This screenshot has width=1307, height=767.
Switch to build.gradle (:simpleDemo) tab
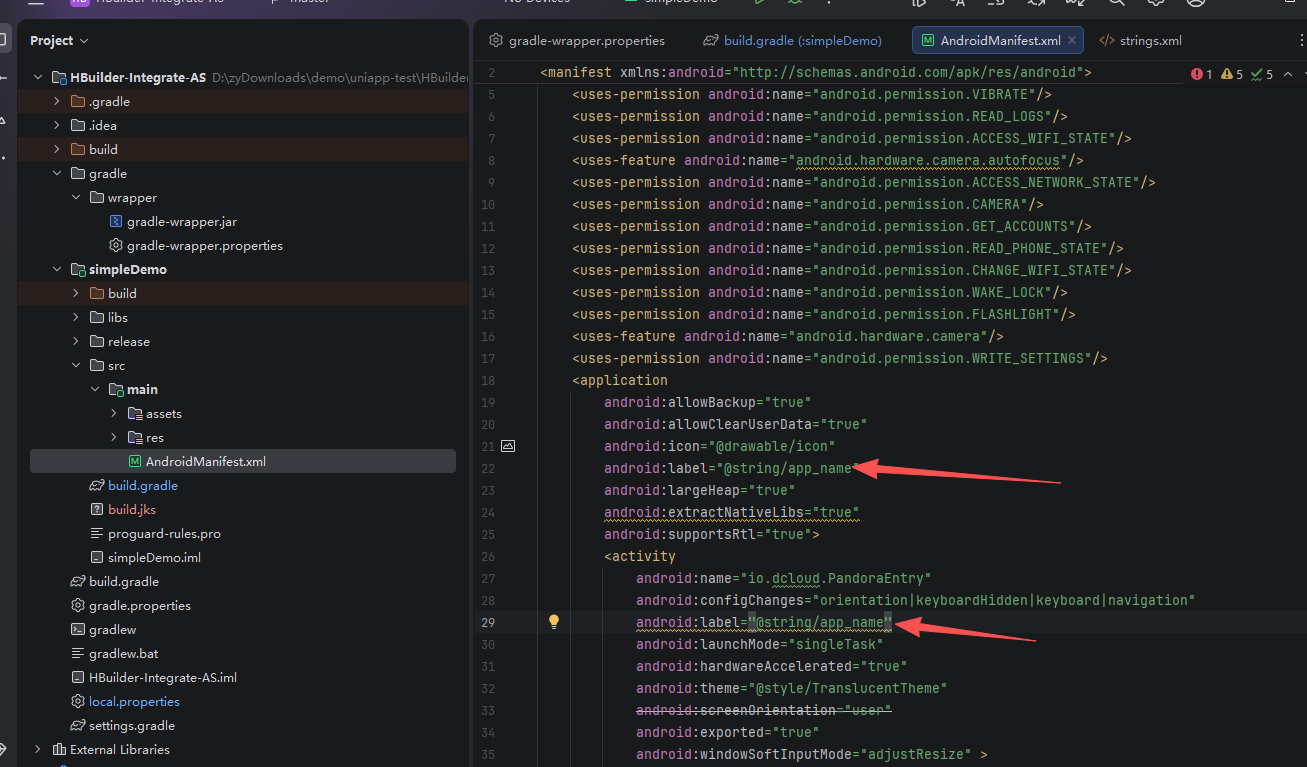click(793, 40)
